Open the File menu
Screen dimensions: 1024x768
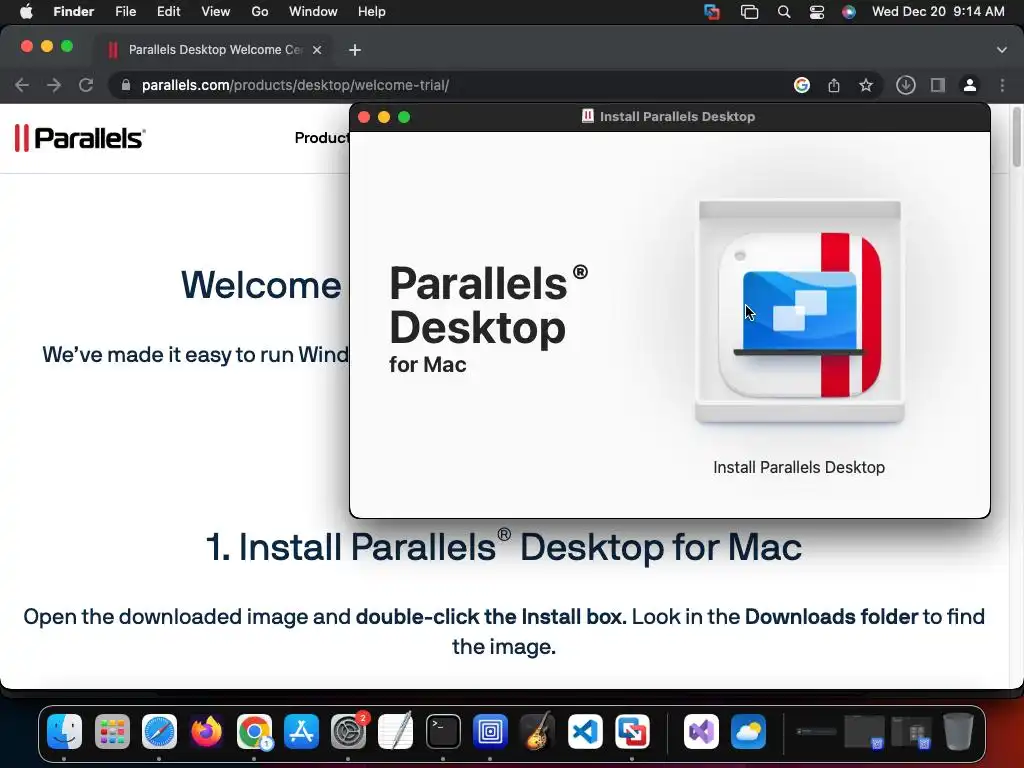click(125, 12)
